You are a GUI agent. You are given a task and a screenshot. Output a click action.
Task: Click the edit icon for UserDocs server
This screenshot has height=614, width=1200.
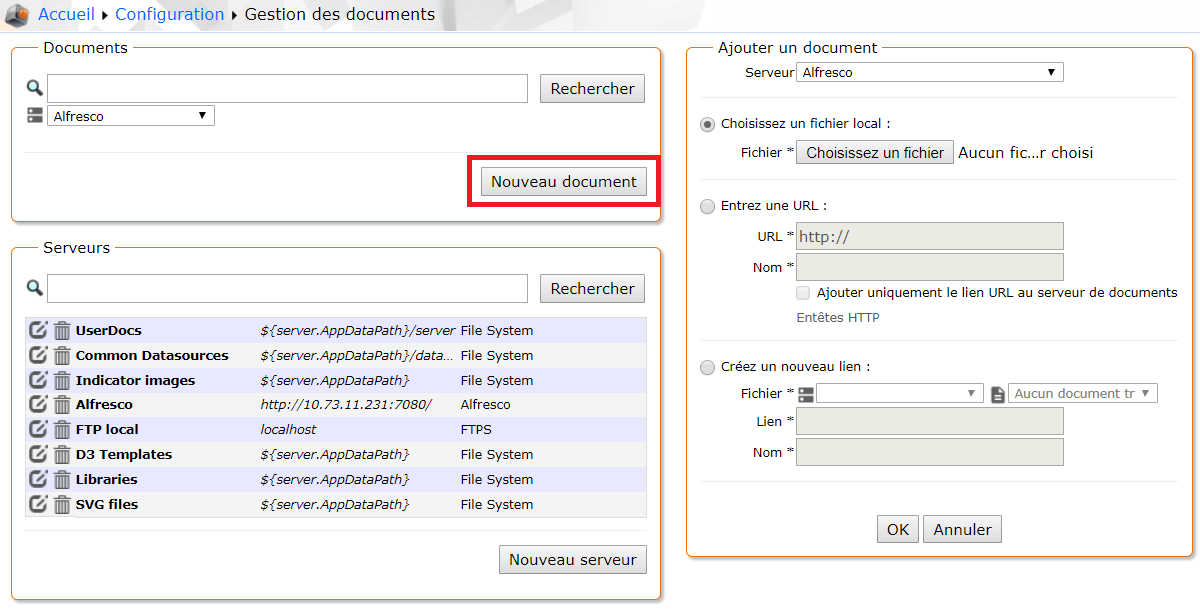38,330
